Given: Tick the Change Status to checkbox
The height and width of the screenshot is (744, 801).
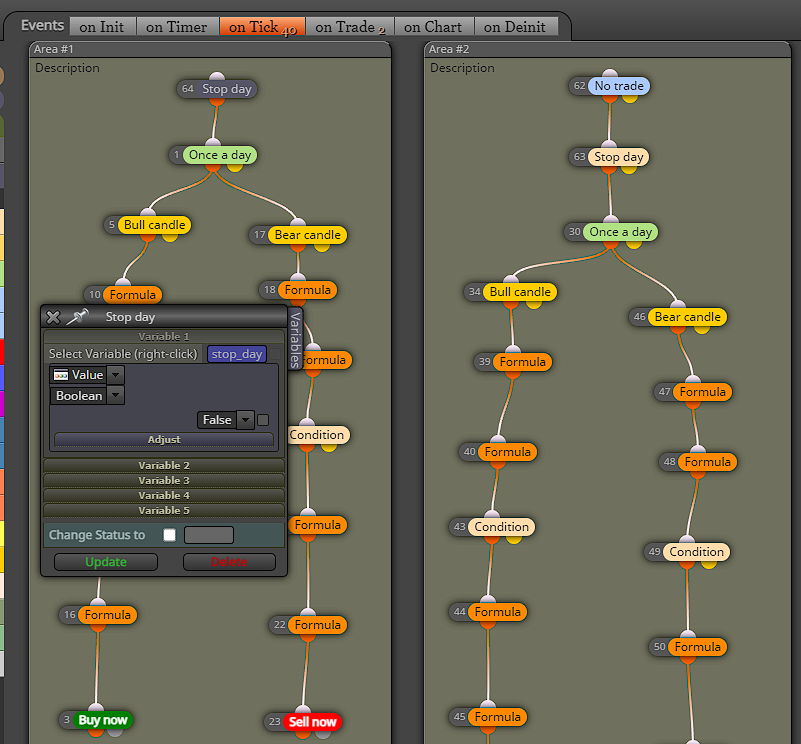Looking at the screenshot, I should click(170, 535).
